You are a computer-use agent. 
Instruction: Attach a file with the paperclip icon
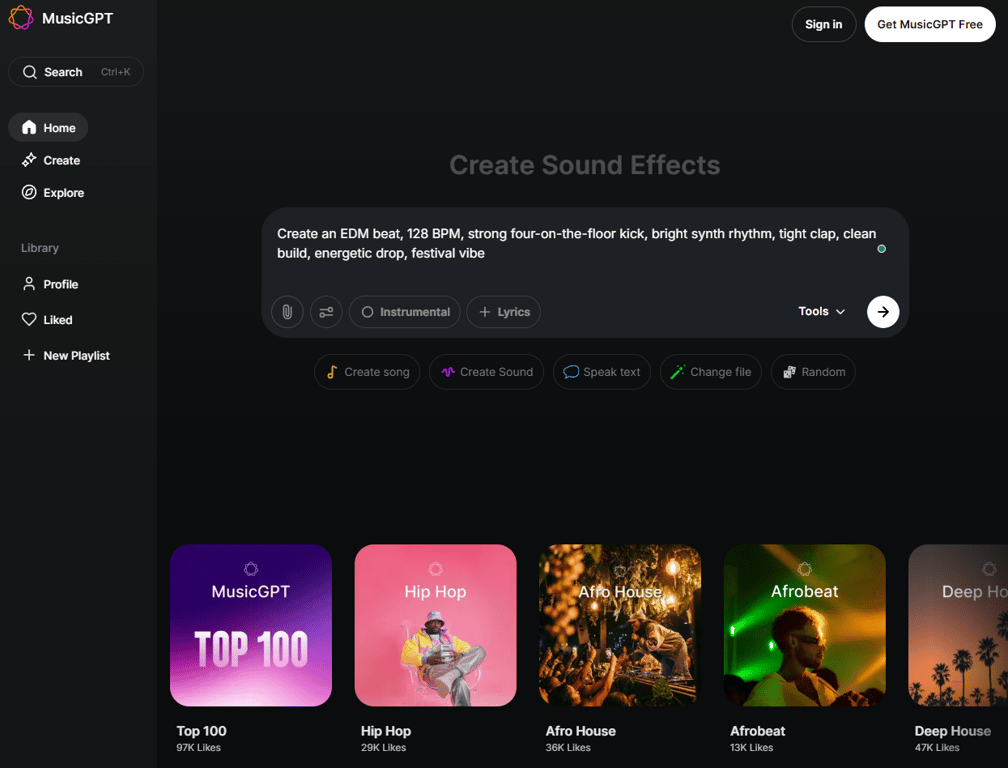click(x=287, y=312)
